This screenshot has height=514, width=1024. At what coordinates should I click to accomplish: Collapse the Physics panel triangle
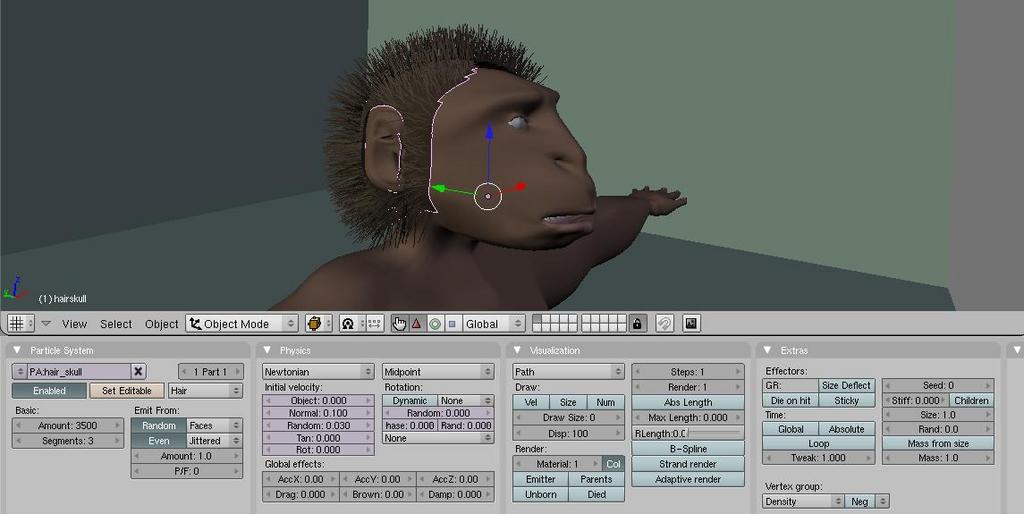(266, 351)
